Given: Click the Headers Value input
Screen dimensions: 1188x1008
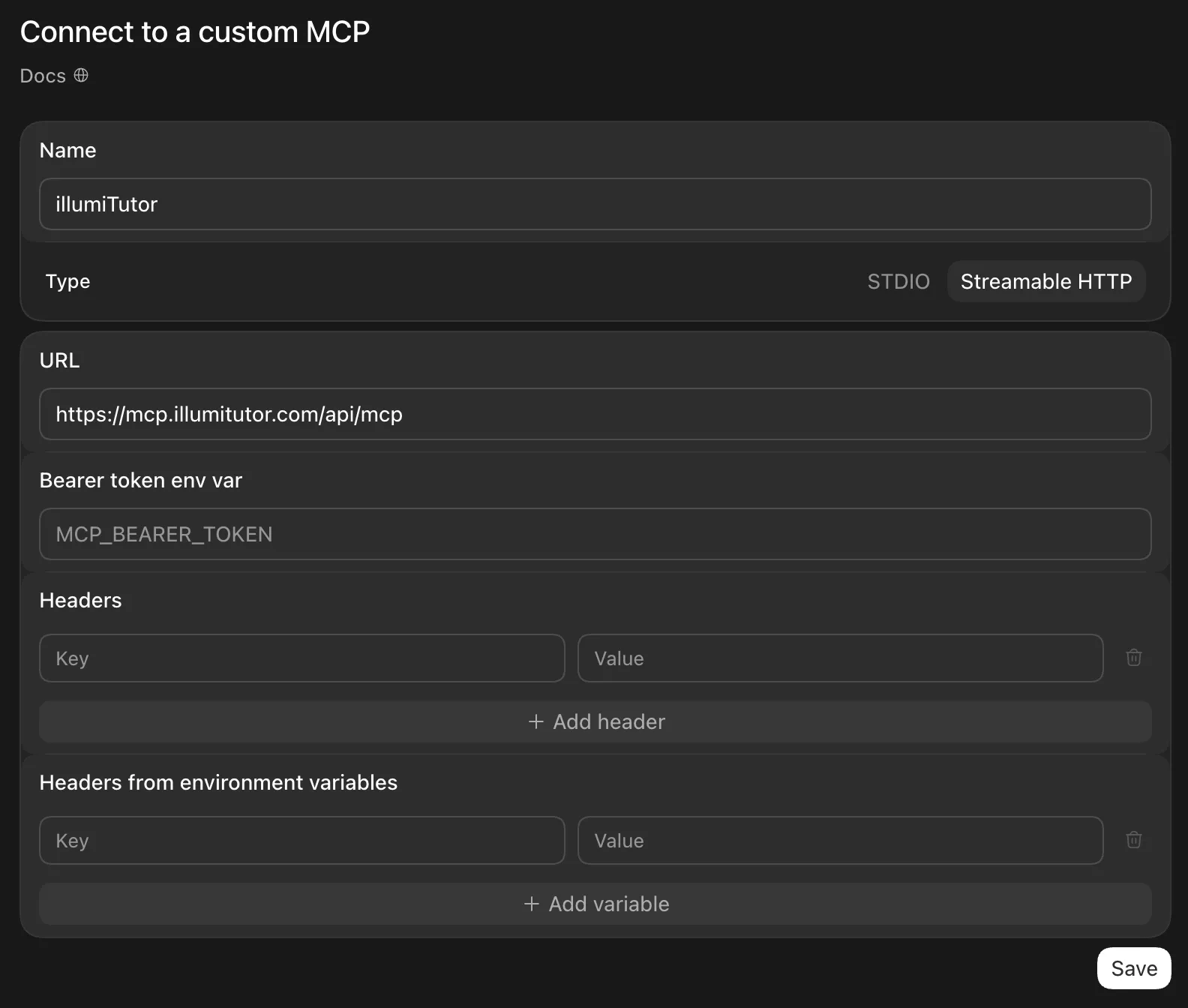Looking at the screenshot, I should click(841, 658).
